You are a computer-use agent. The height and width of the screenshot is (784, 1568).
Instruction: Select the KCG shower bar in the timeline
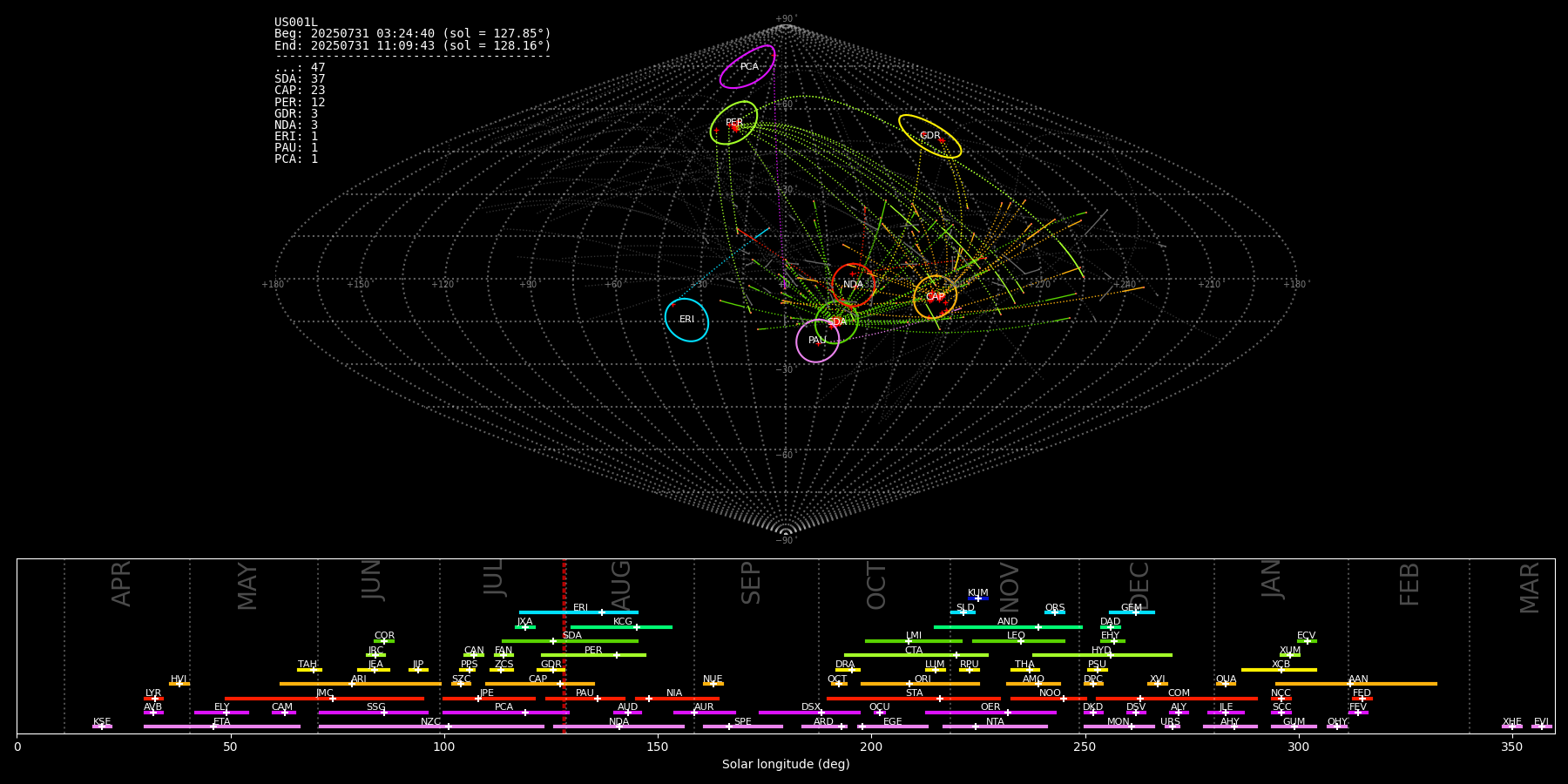pos(621,627)
